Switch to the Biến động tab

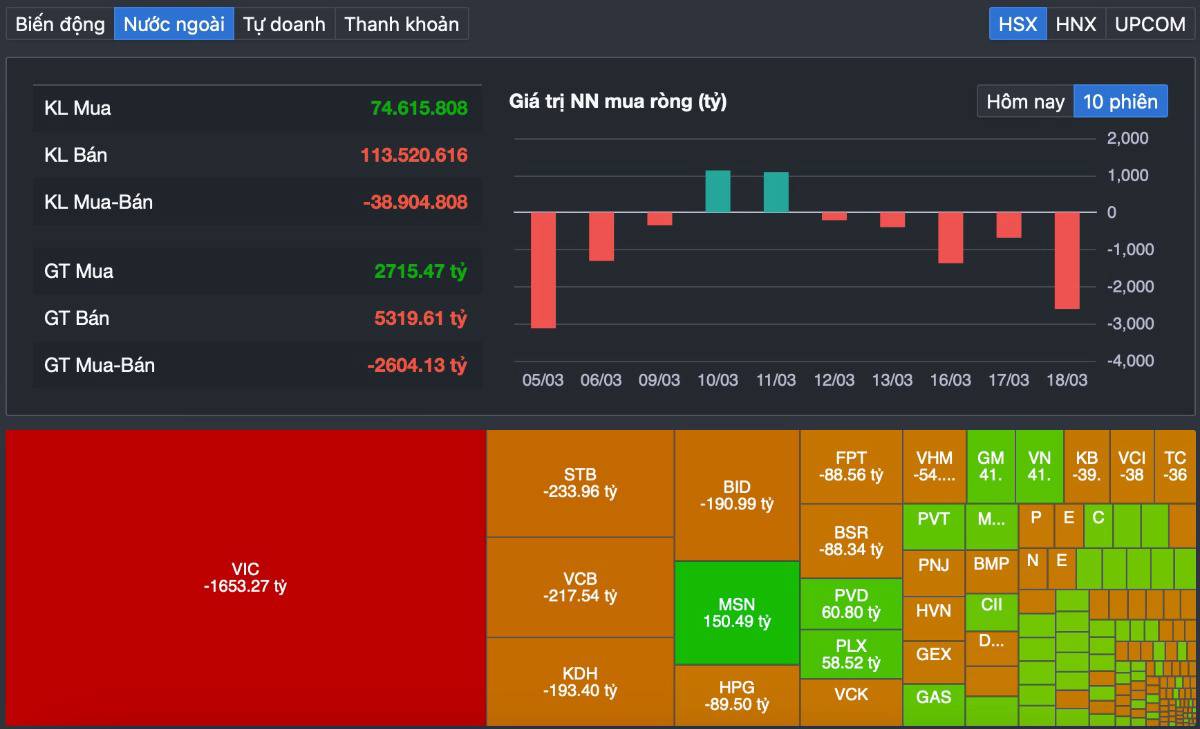coord(60,24)
